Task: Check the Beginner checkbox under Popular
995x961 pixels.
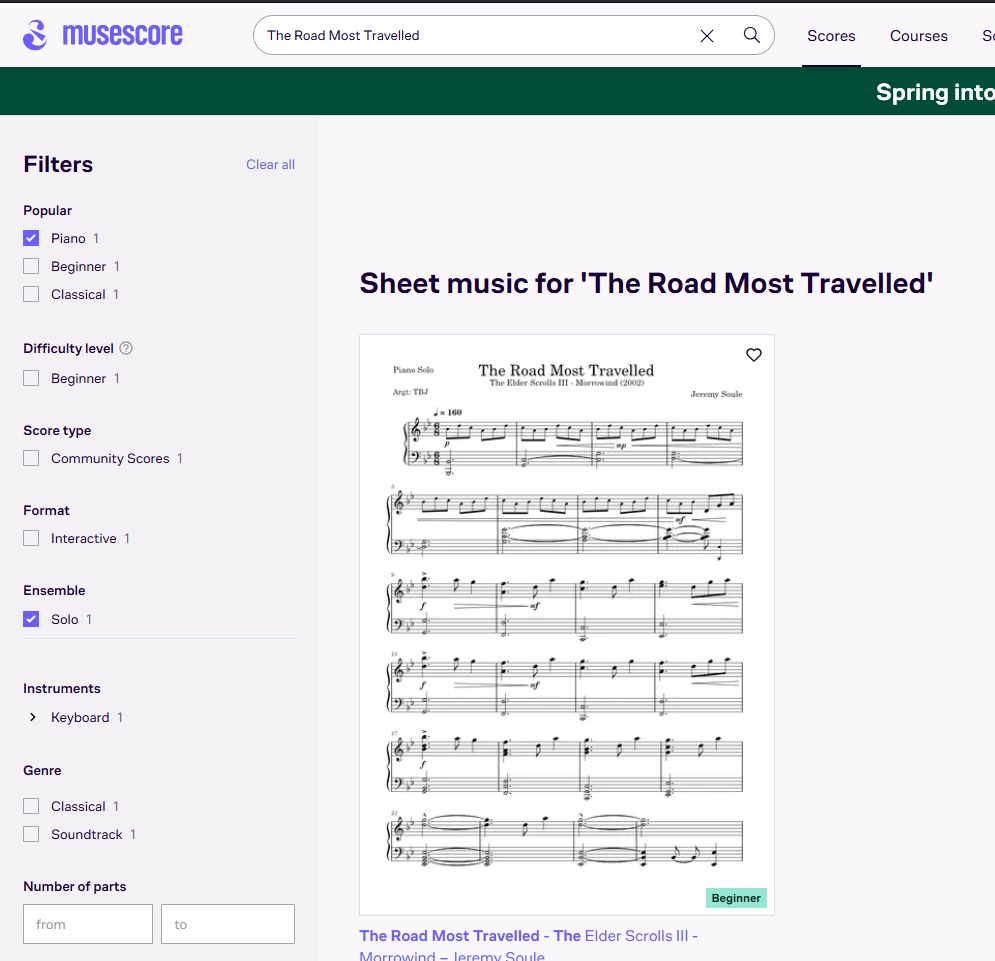Action: pos(31,266)
